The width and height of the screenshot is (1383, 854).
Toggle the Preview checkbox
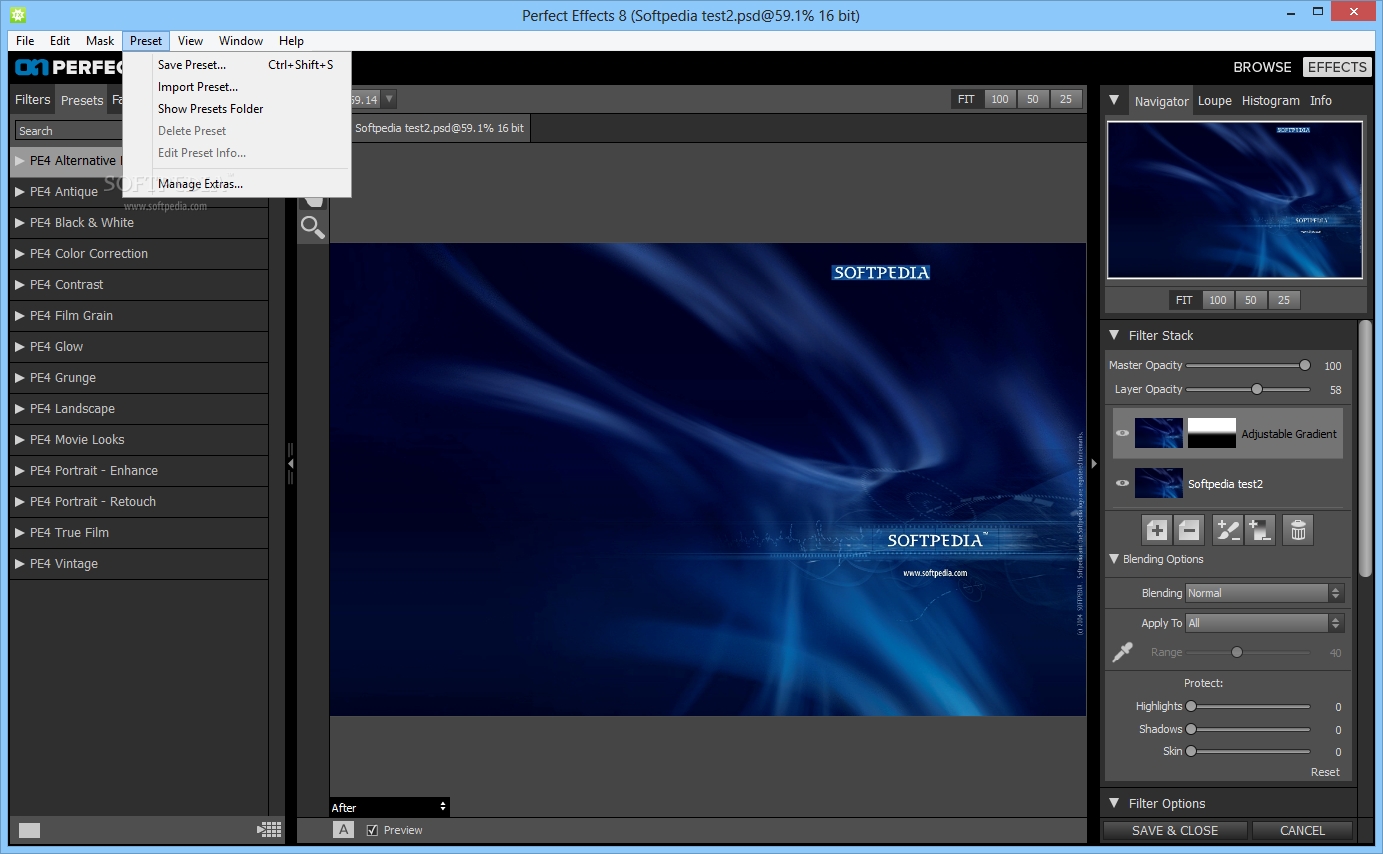[x=372, y=830]
